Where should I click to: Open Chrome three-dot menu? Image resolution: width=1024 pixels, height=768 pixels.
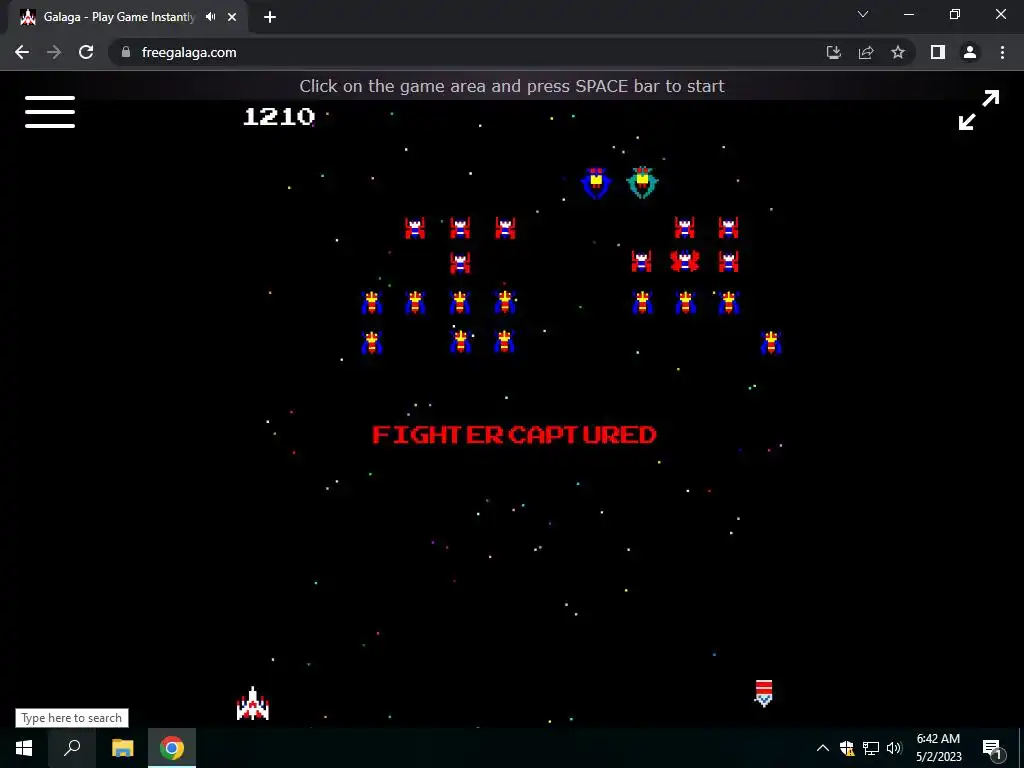pos(1002,52)
